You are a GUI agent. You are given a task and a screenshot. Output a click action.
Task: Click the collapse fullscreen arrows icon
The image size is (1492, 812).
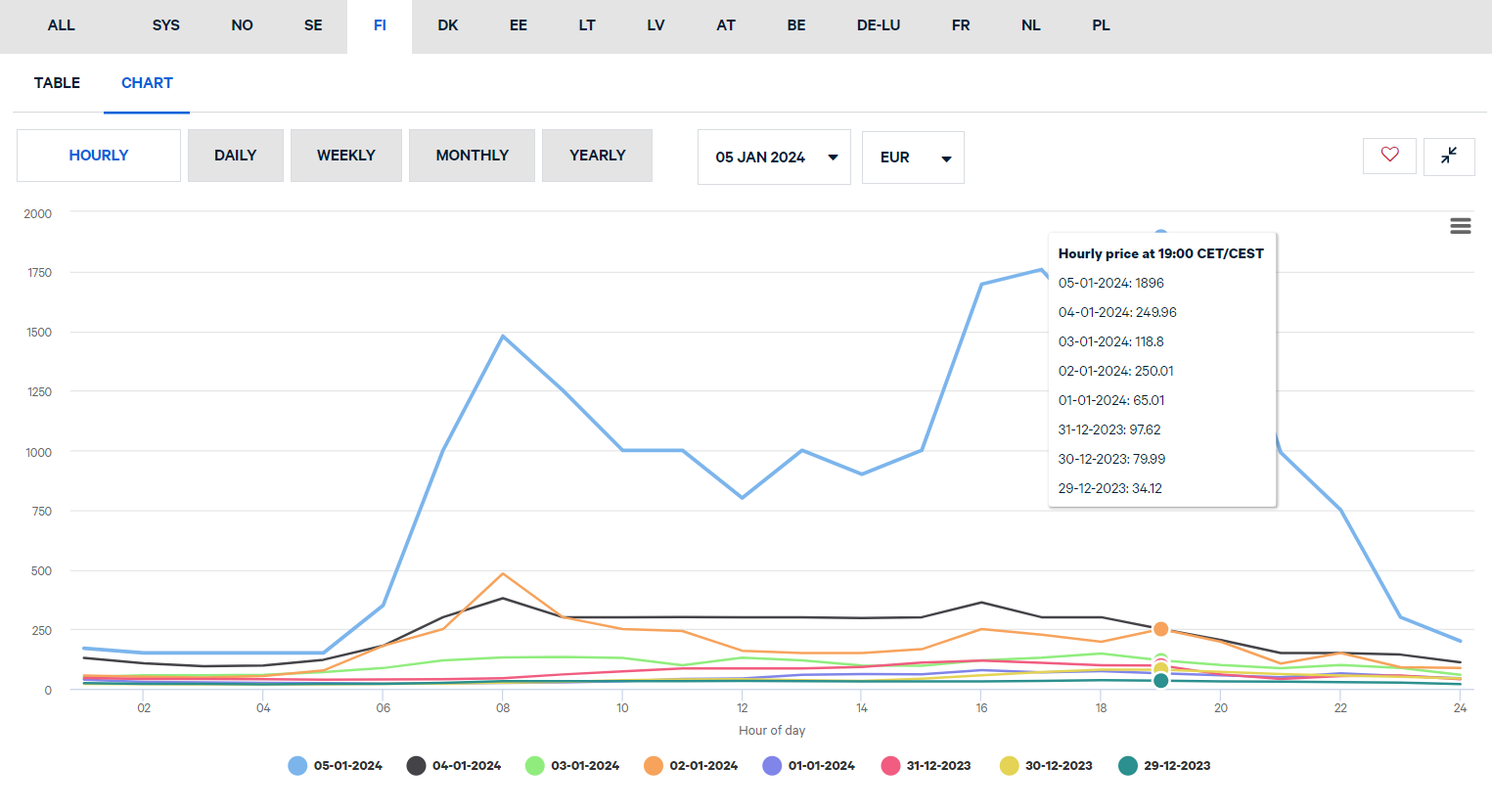click(x=1449, y=156)
